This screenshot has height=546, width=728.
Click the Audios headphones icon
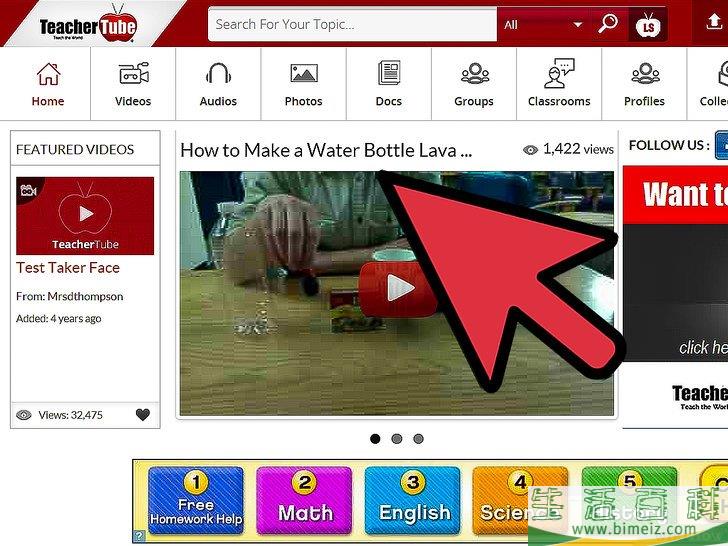click(x=218, y=73)
